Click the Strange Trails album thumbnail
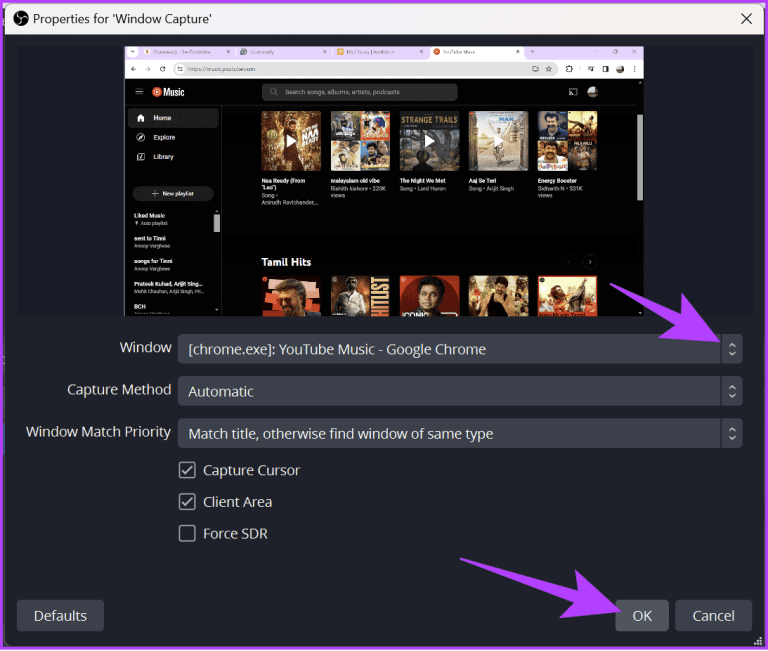768x651 pixels. (x=429, y=141)
